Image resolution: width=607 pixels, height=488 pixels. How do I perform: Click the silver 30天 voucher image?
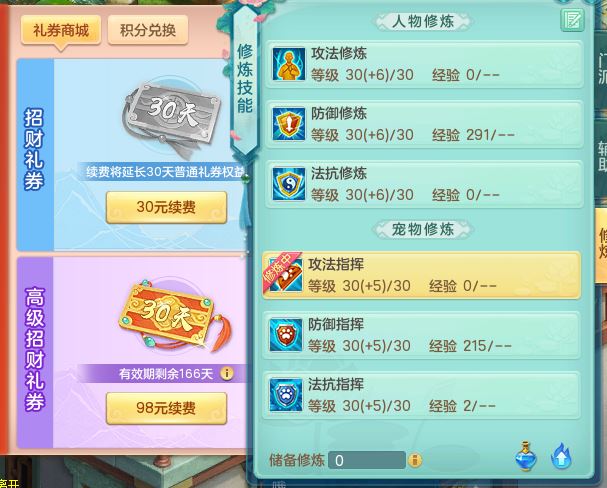coord(171,117)
